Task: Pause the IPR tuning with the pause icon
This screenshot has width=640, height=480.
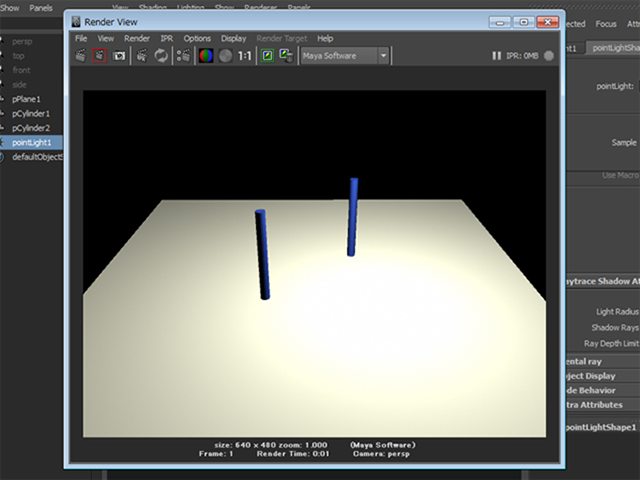Action: (x=496, y=56)
